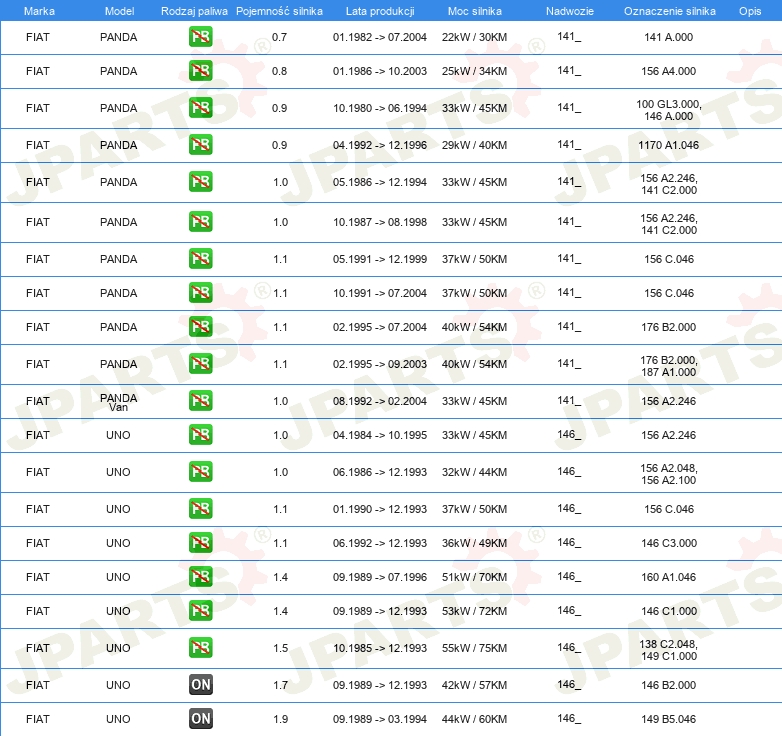Viewport: 782px width, 736px height.
Task: Click engine power 22kW / 30KM
Action: [474, 37]
